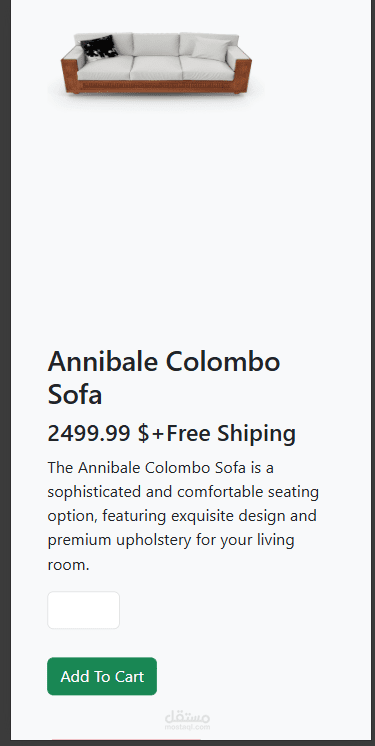Click the word "Sofa" in the heading
The image size is (375, 746).
coord(75,395)
